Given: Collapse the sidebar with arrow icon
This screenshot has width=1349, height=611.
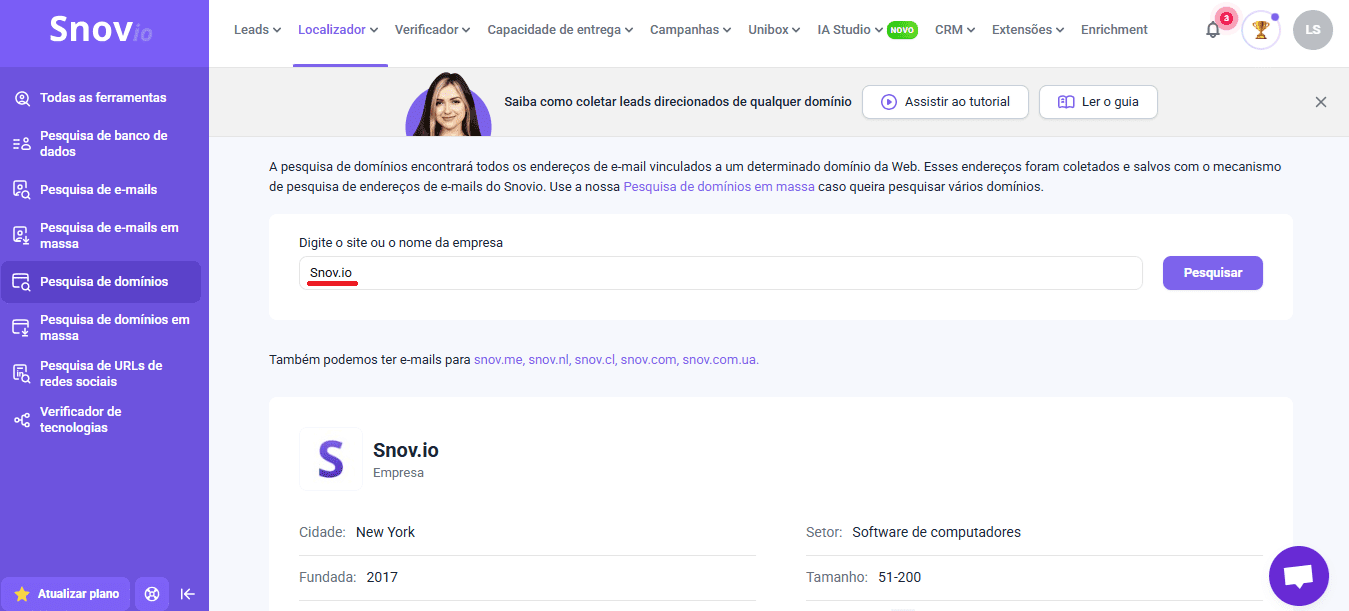Looking at the screenshot, I should (187, 594).
